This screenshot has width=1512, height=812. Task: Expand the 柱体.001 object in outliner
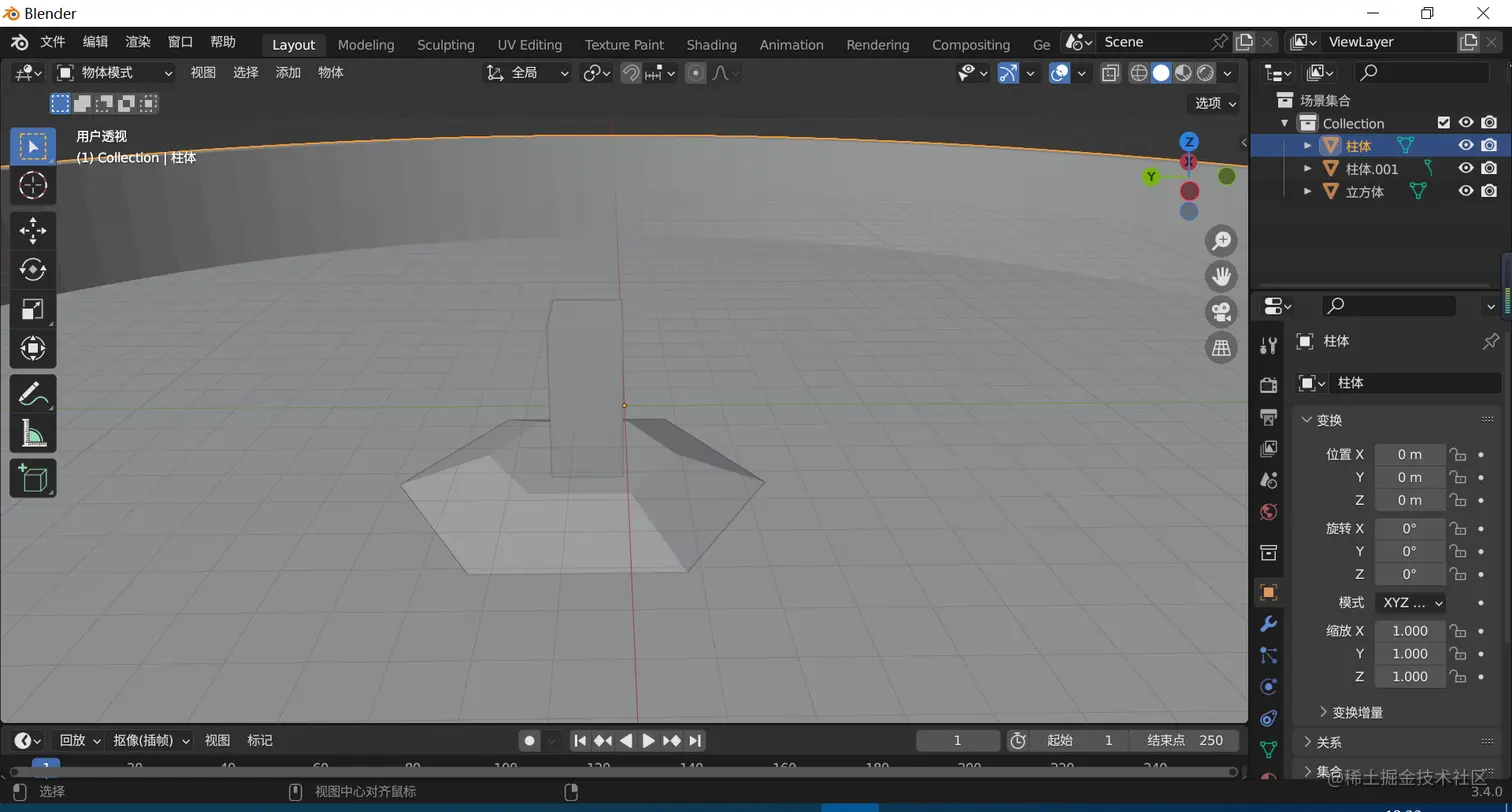[x=1307, y=169]
